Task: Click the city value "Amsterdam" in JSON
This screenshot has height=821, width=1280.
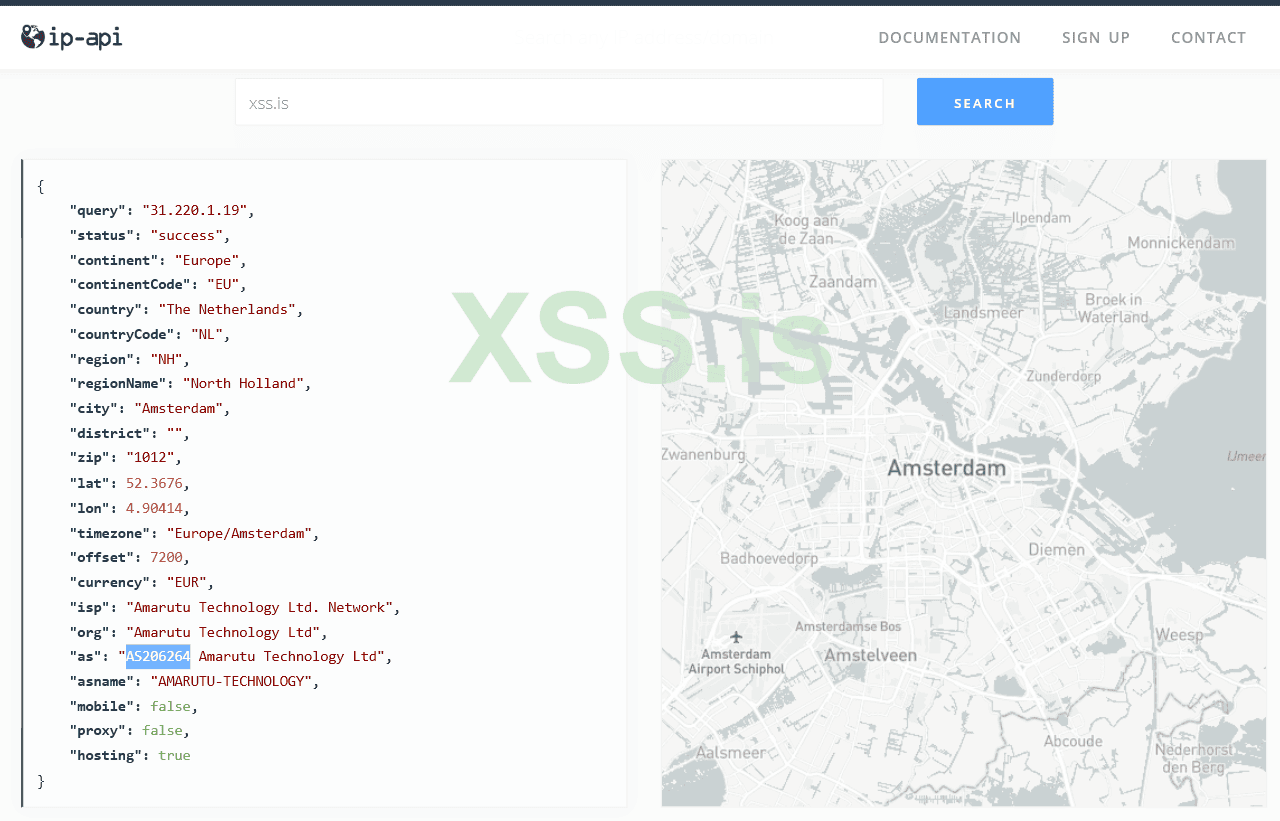Action: pyautogui.click(x=179, y=408)
